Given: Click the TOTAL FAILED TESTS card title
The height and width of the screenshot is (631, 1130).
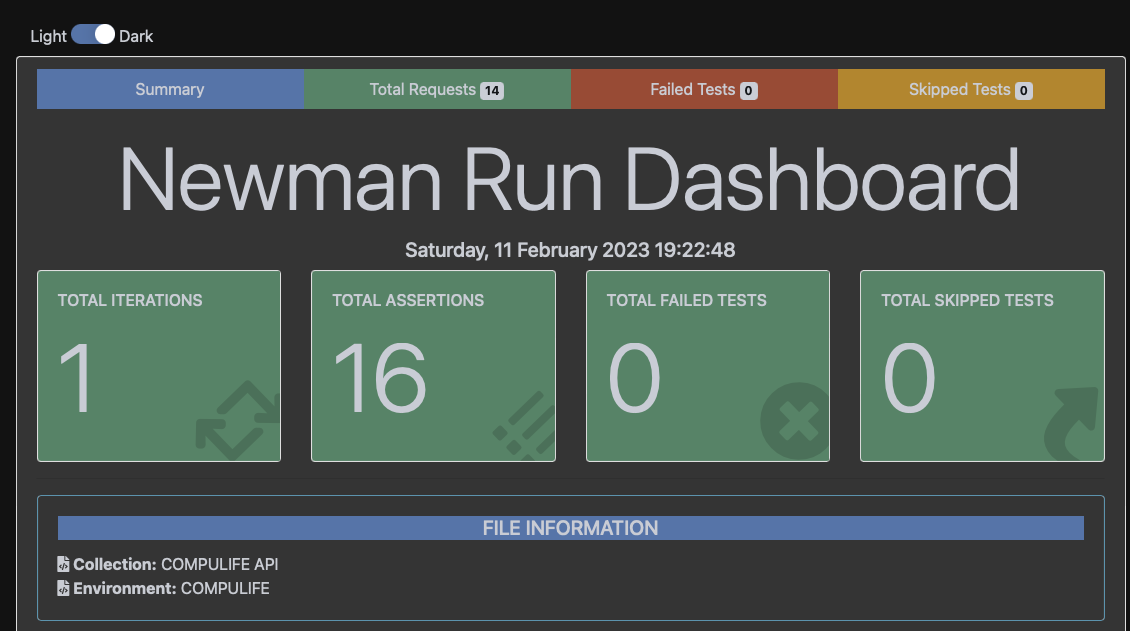Looking at the screenshot, I should (687, 300).
